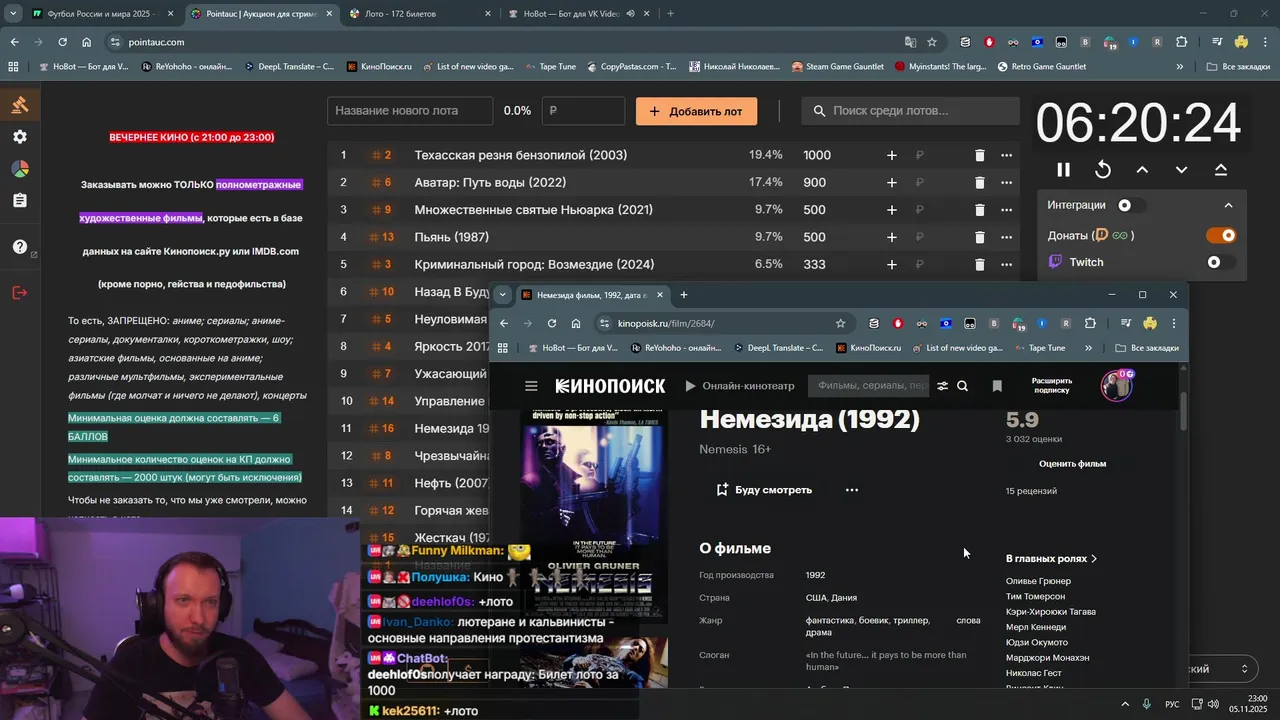Click Буду смотреть for Немезида

[764, 490]
